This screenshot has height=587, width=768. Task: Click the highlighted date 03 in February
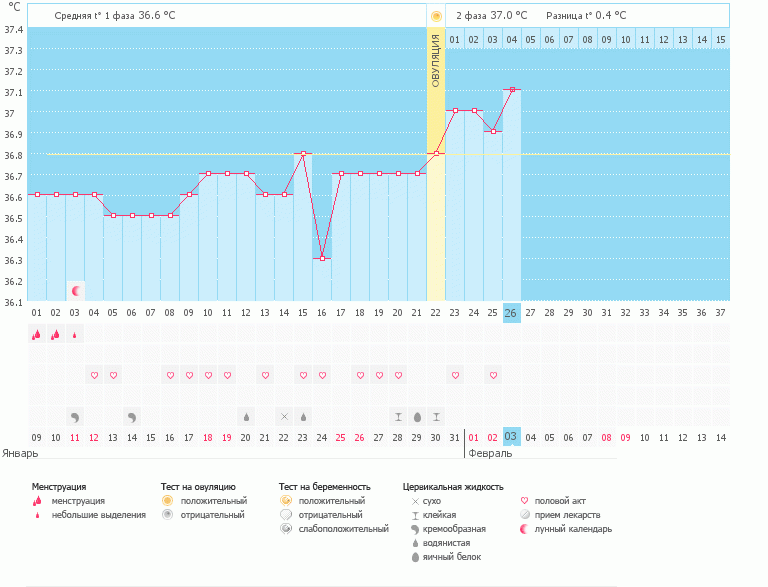pyautogui.click(x=511, y=437)
